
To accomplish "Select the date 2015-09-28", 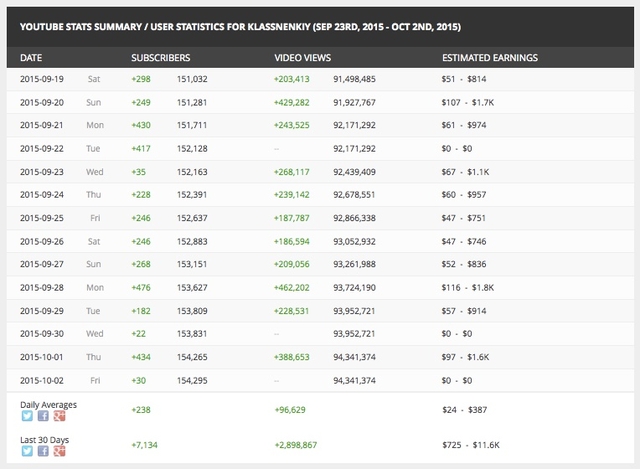I will 42,287.
